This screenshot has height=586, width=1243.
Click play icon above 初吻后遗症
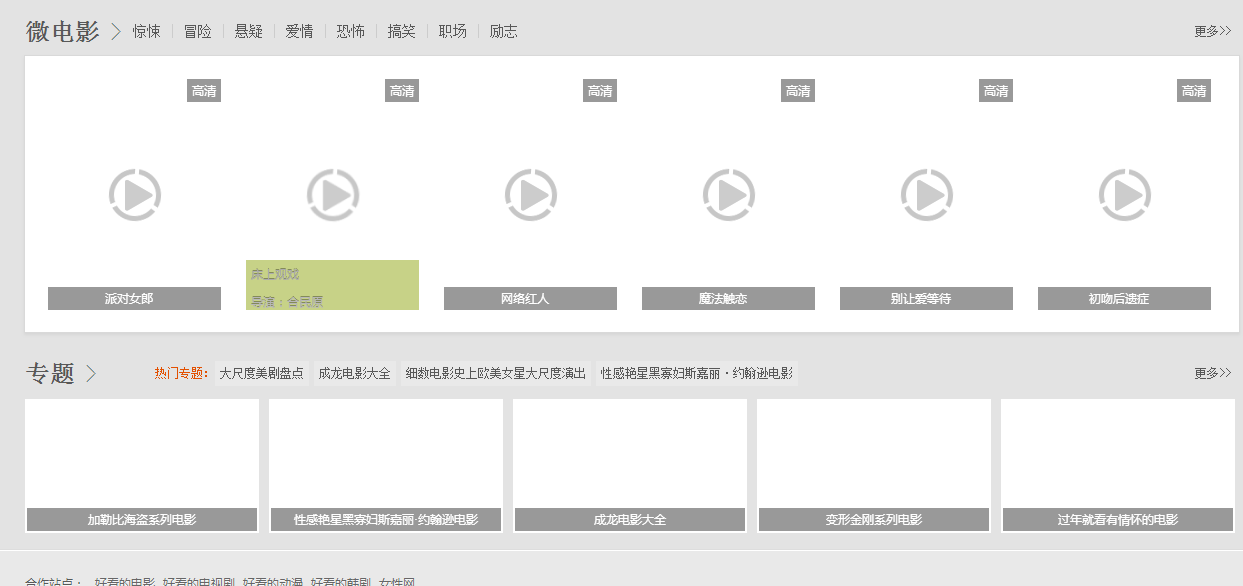coord(1124,195)
